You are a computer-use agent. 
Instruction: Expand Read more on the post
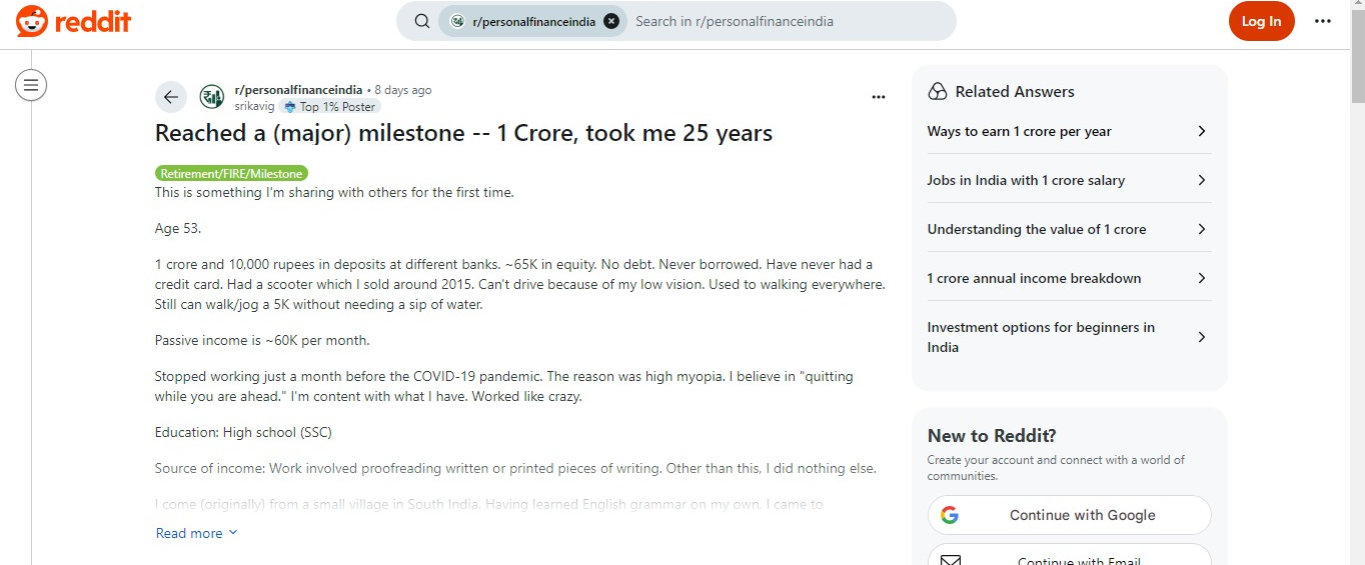[x=197, y=533]
